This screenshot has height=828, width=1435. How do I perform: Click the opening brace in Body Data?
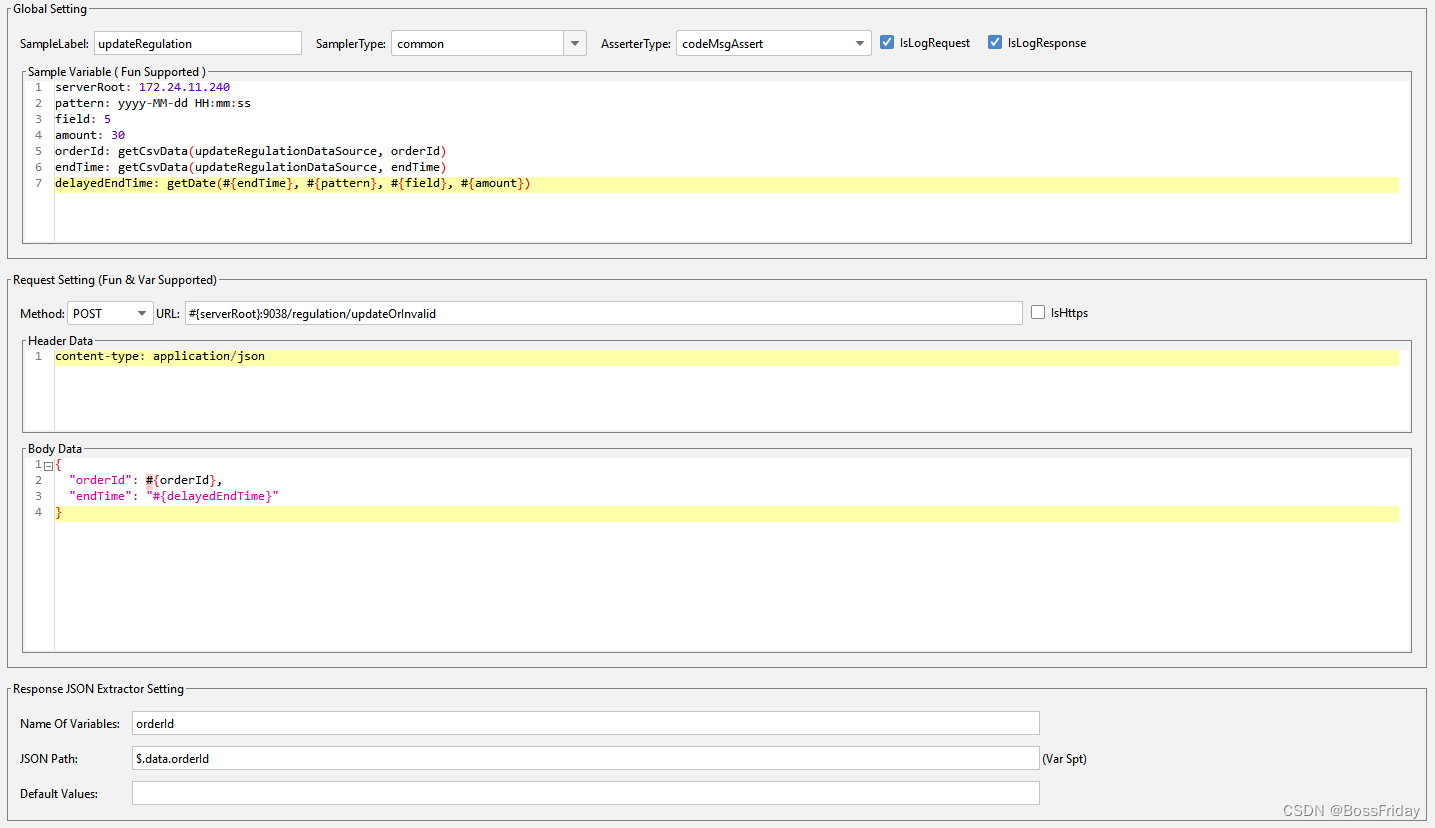click(x=58, y=465)
